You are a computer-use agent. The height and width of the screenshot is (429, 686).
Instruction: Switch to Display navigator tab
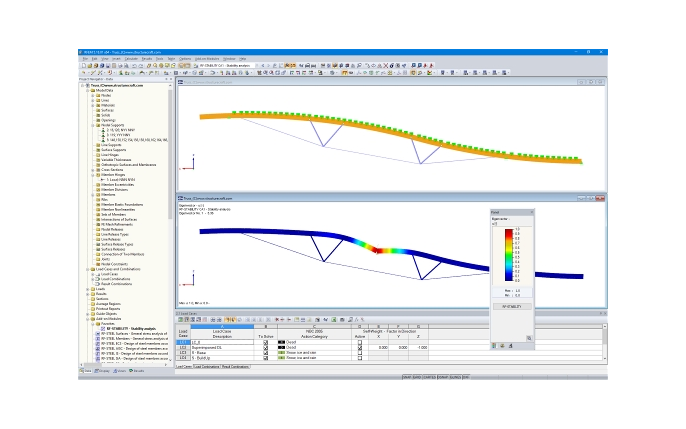coord(102,371)
